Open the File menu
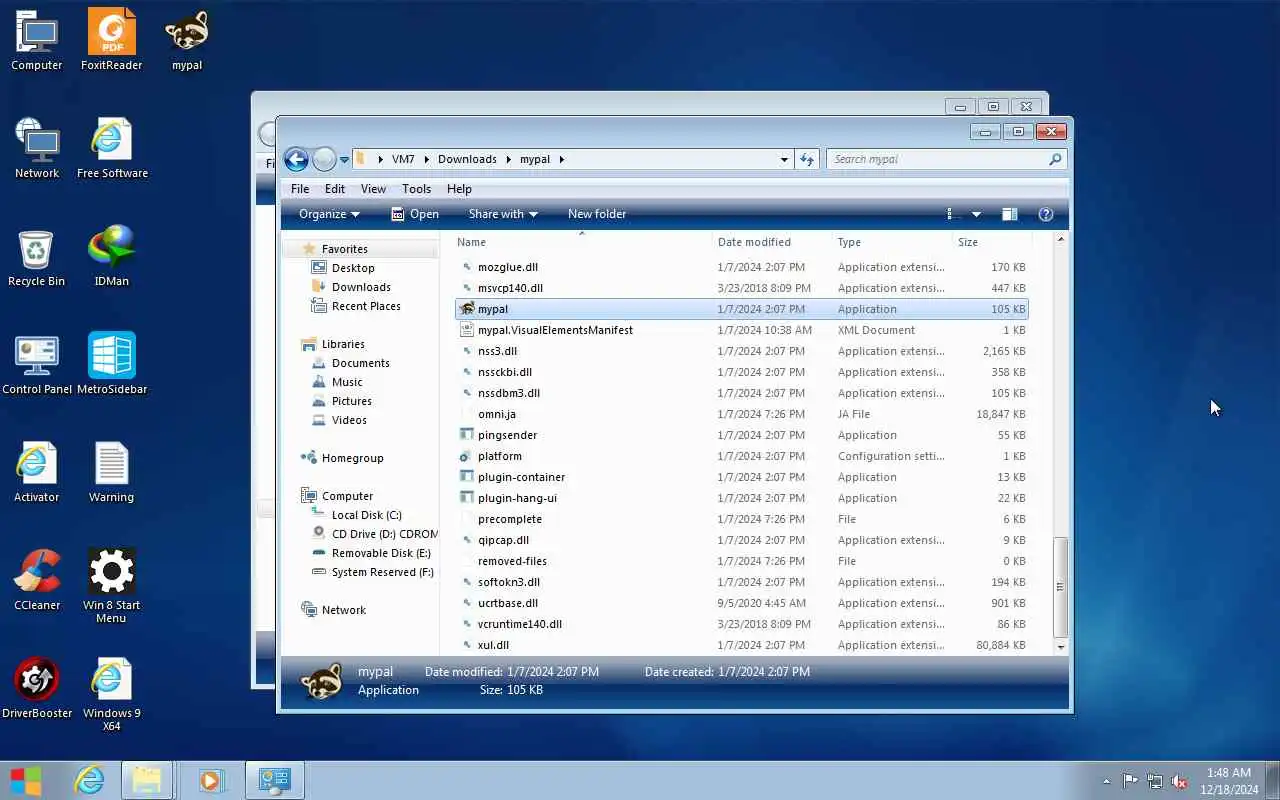This screenshot has width=1280, height=800. [300, 189]
